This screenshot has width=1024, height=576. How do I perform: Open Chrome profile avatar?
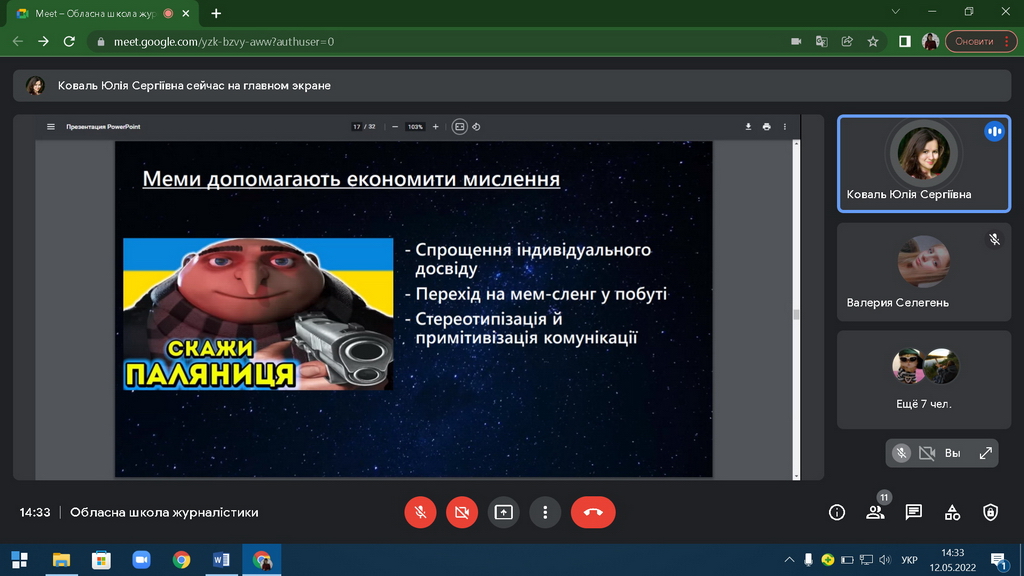click(x=930, y=41)
